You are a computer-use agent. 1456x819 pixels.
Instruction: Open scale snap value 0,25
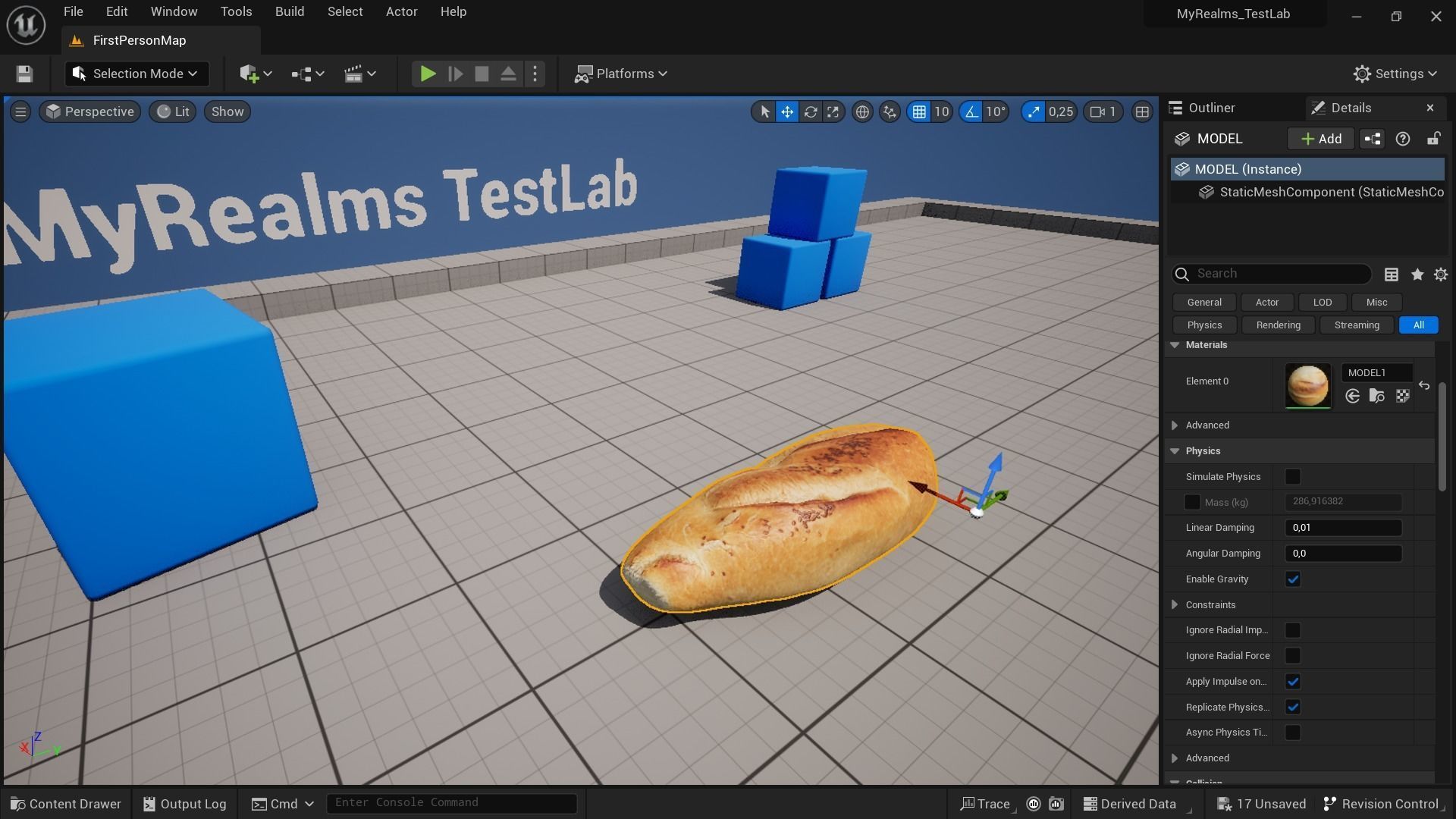coord(1061,111)
